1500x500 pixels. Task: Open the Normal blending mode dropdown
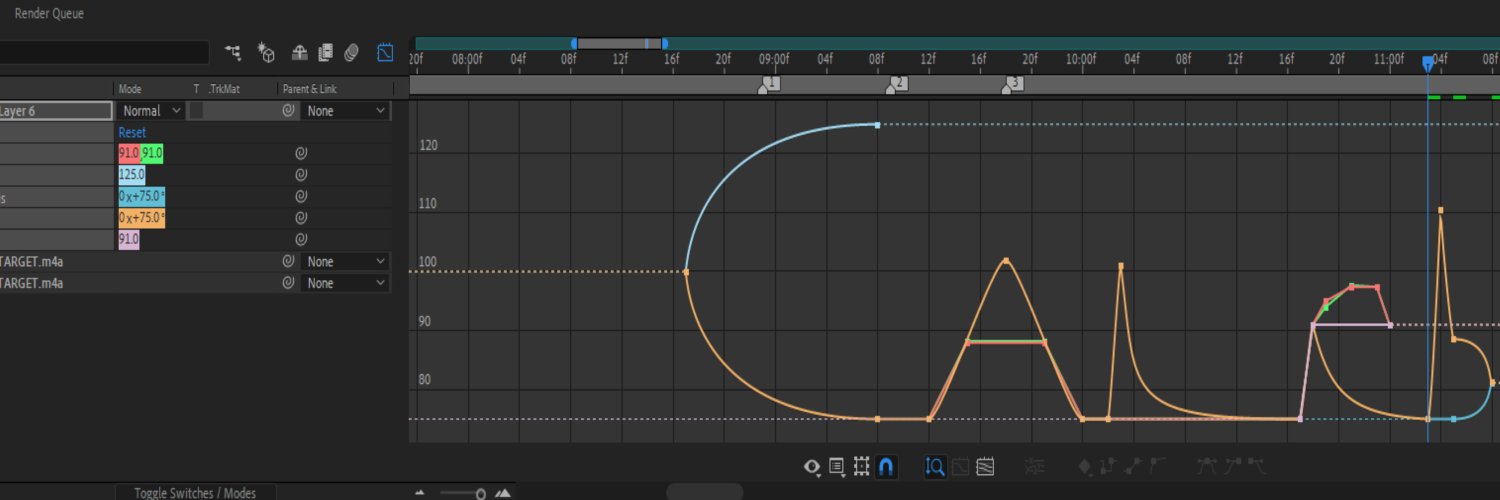click(152, 111)
